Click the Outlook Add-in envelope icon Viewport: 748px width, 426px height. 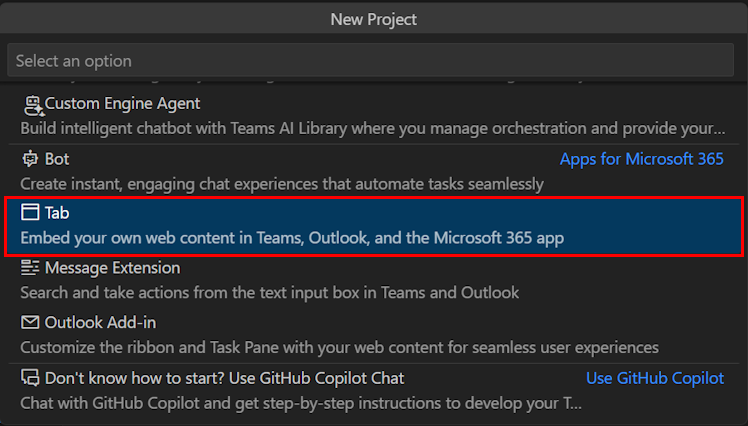click(x=30, y=322)
